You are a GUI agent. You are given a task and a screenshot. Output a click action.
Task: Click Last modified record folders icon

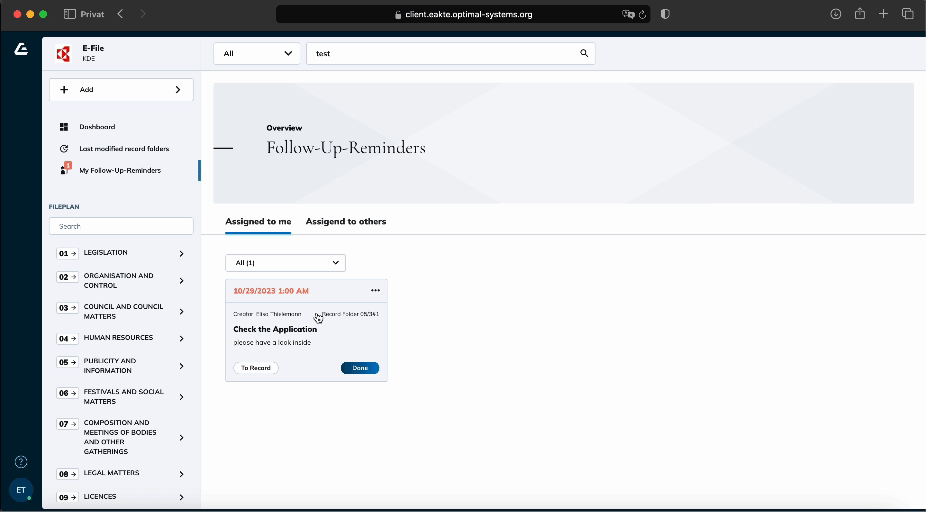[63, 149]
